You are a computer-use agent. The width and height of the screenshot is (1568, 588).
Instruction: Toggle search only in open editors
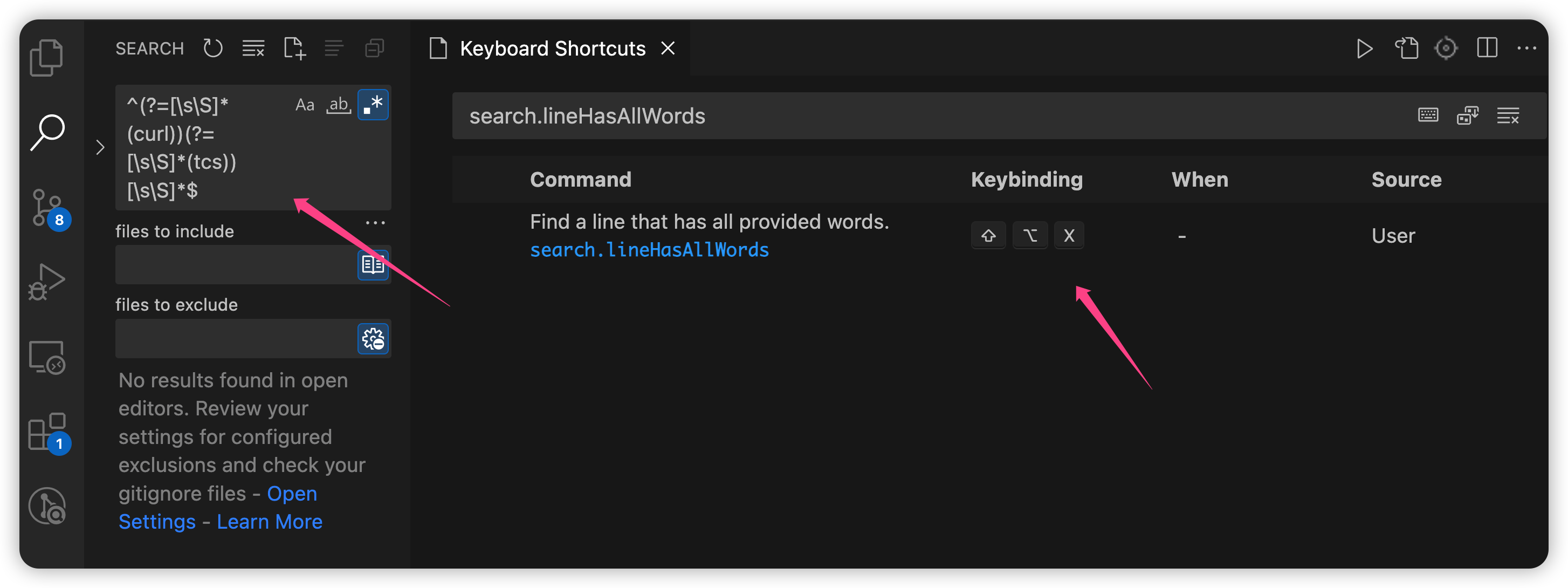373,265
